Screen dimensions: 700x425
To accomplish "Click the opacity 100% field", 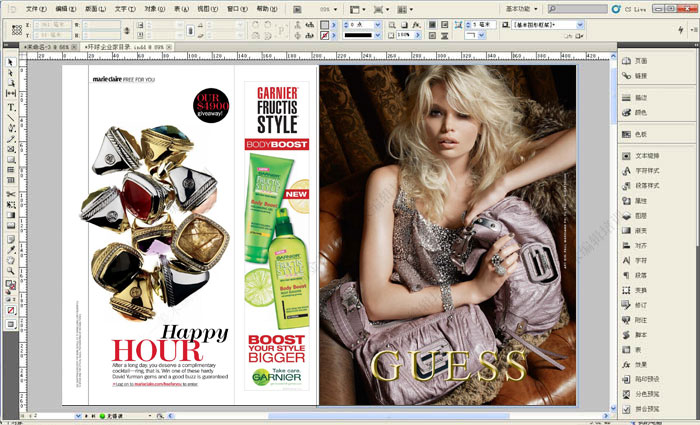I will pyautogui.click(x=404, y=35).
